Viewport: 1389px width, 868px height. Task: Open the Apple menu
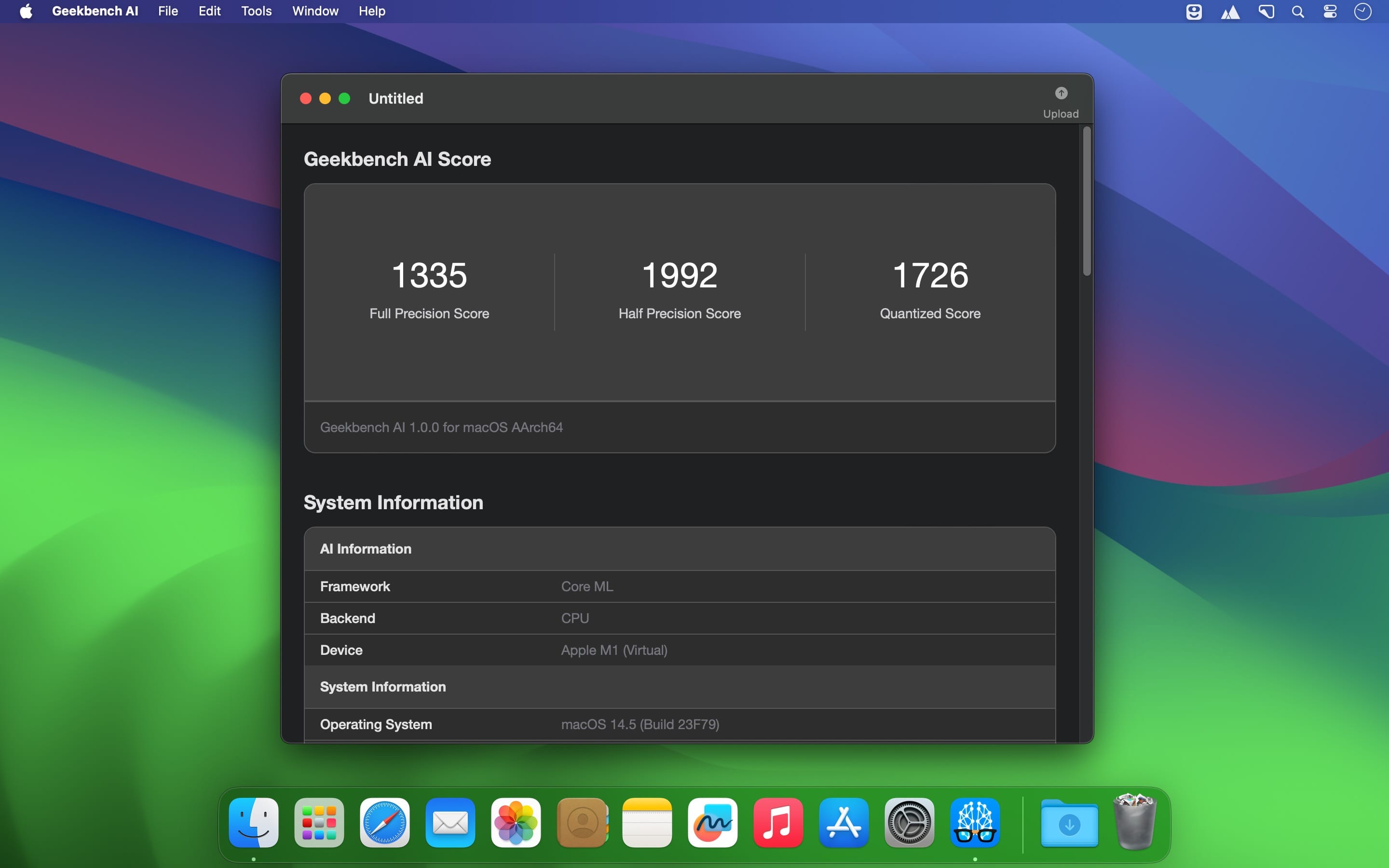tap(26, 12)
